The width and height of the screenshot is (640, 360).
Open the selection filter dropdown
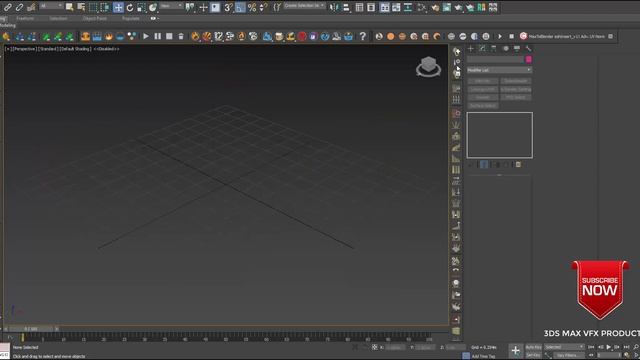(51, 6)
